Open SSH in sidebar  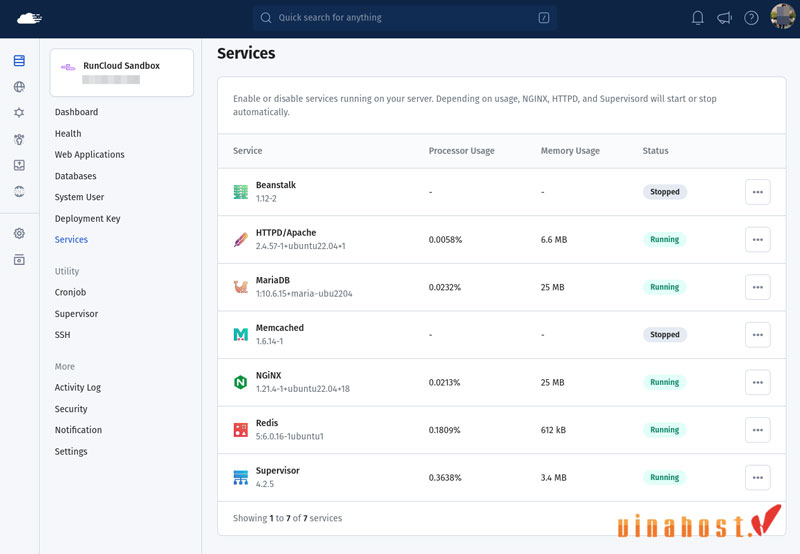(x=62, y=335)
